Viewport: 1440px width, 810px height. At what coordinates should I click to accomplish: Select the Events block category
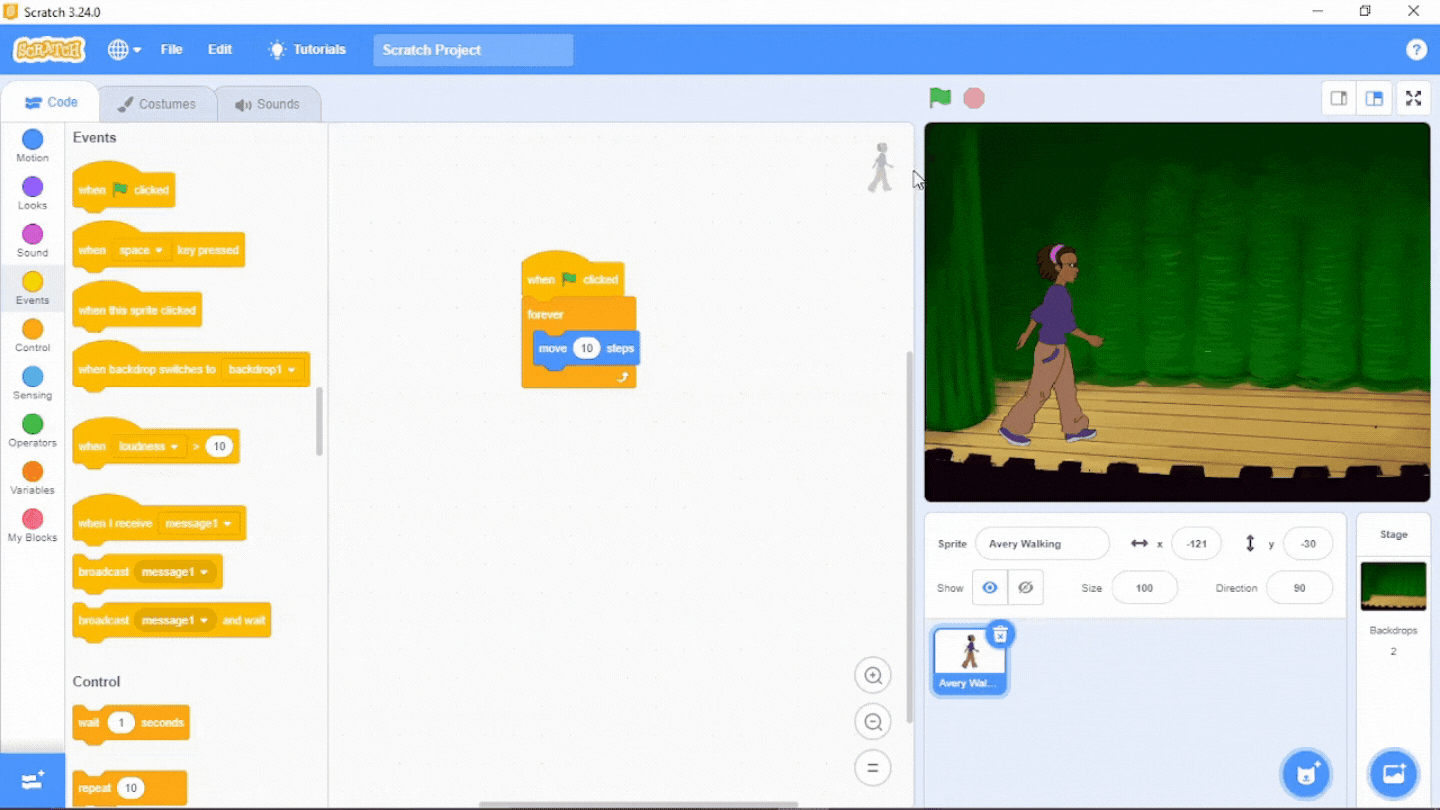[x=33, y=288]
